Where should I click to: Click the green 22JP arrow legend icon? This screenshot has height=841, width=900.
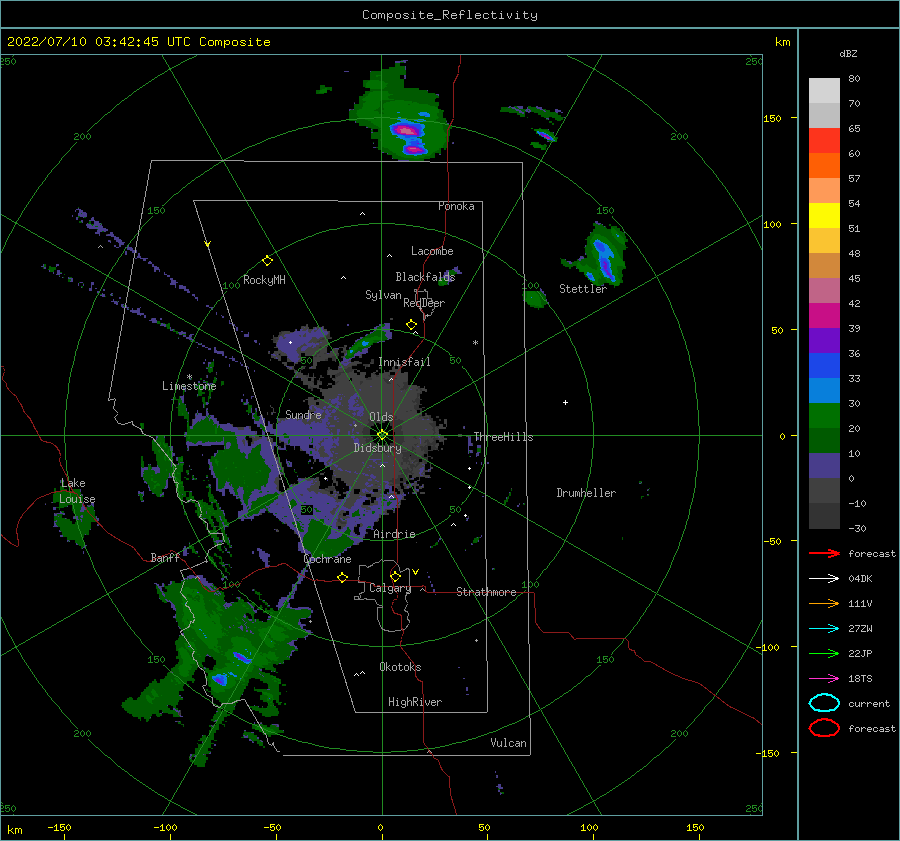(824, 653)
